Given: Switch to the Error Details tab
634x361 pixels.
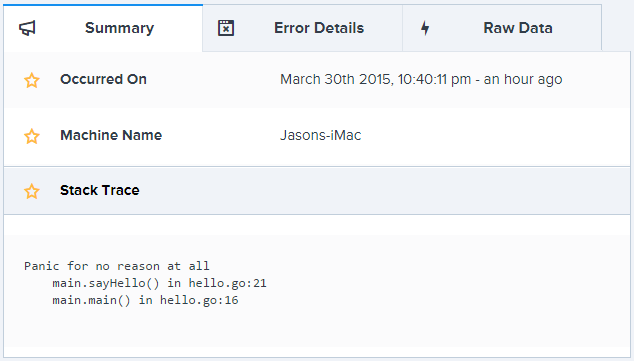Looking at the screenshot, I should point(302,28).
